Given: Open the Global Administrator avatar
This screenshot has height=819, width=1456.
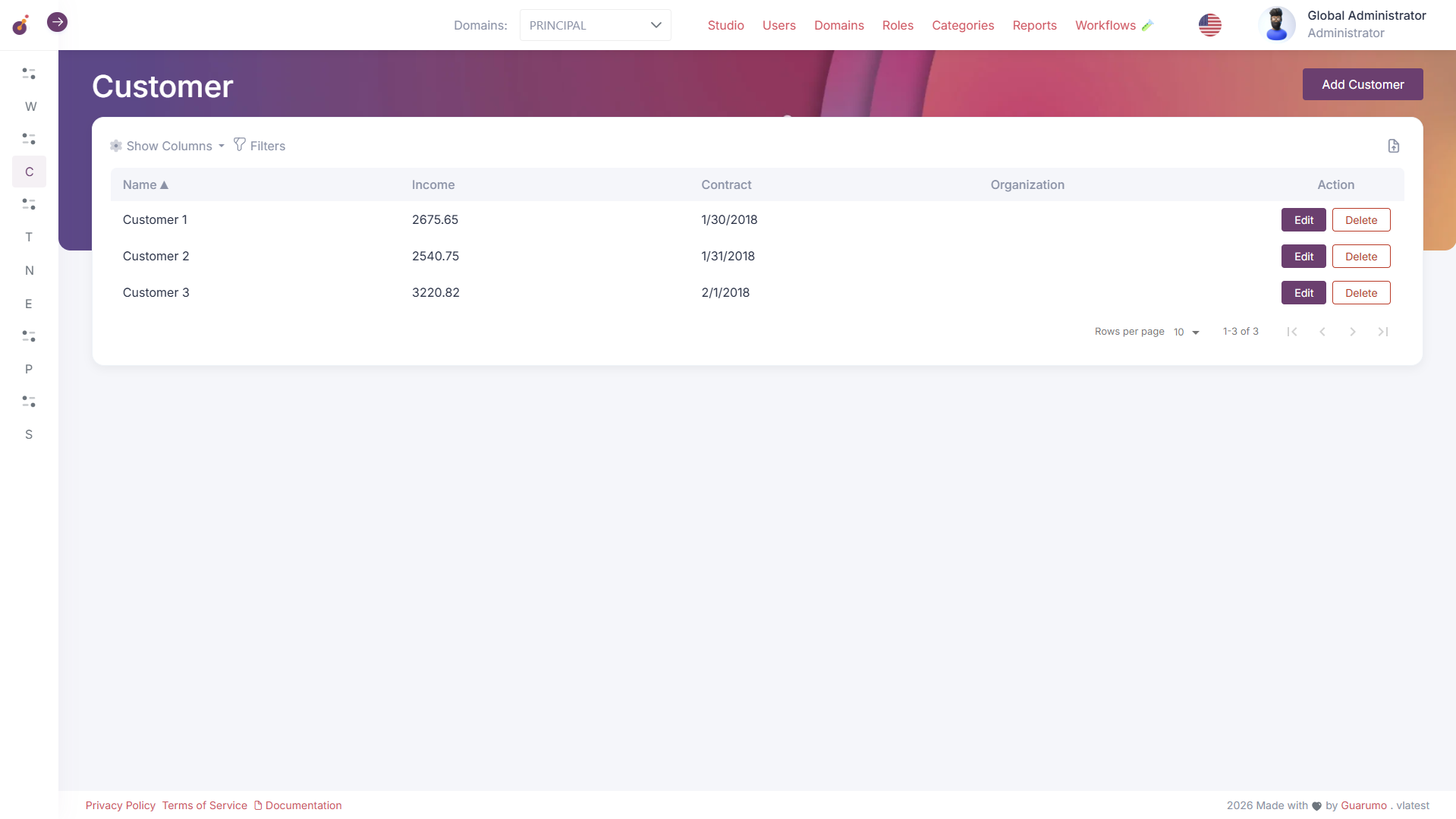Looking at the screenshot, I should point(1276,24).
